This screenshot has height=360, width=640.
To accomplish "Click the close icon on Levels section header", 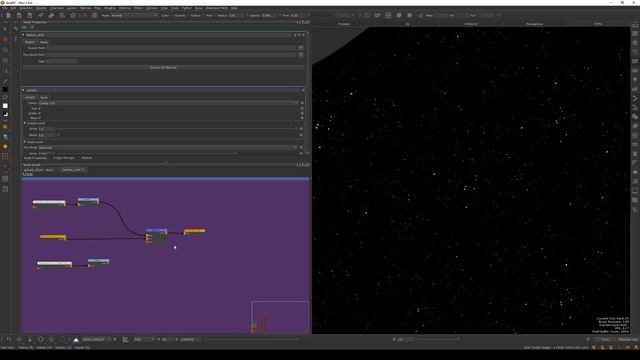I will tap(303, 90).
